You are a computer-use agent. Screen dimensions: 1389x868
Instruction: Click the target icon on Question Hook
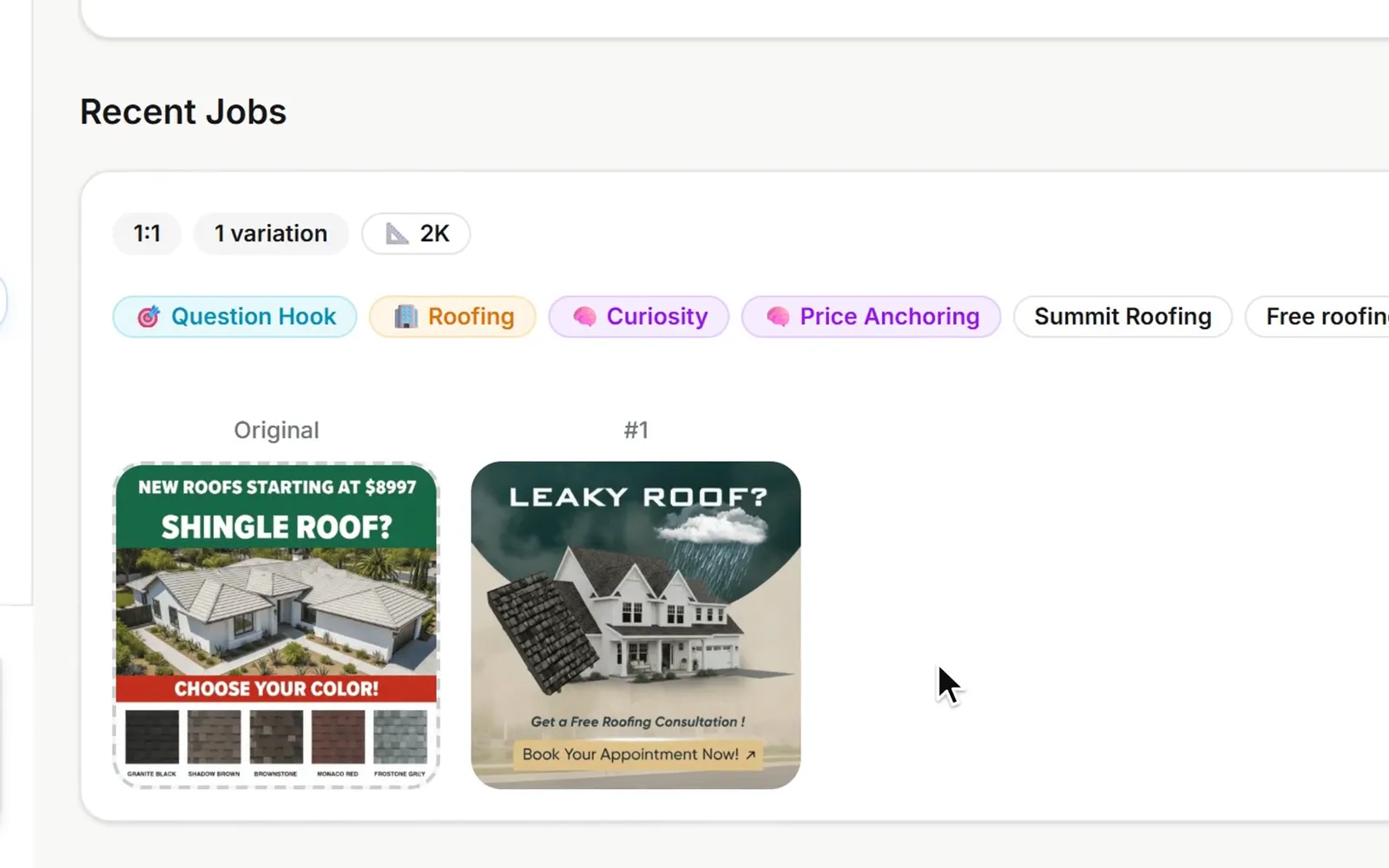(x=148, y=317)
